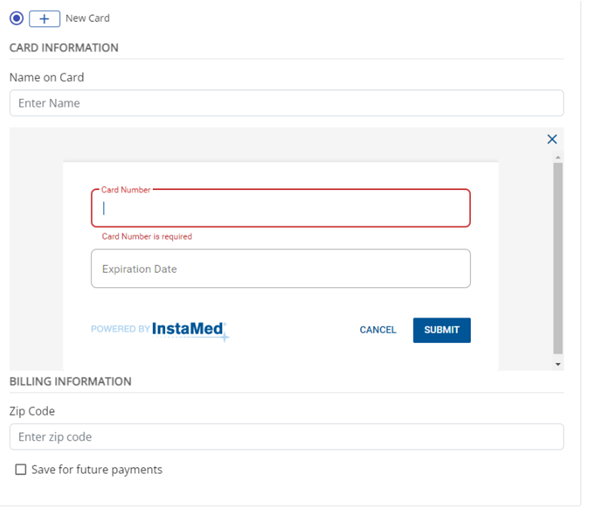Click the 'New Card' label text
This screenshot has height=516, width=602.
point(88,18)
